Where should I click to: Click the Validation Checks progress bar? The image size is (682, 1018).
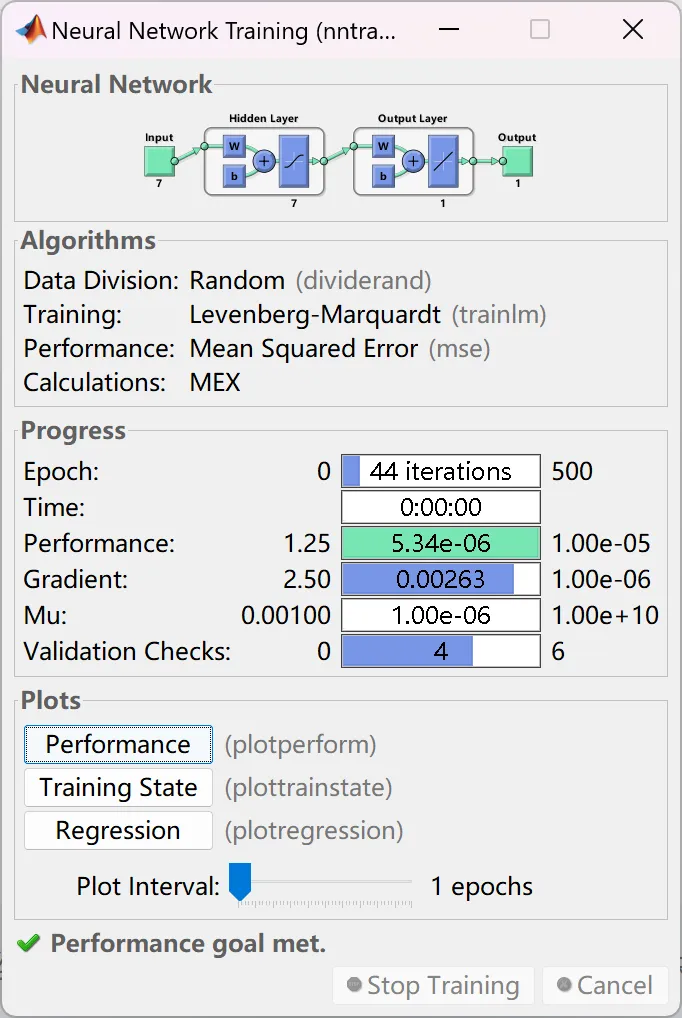pos(440,652)
